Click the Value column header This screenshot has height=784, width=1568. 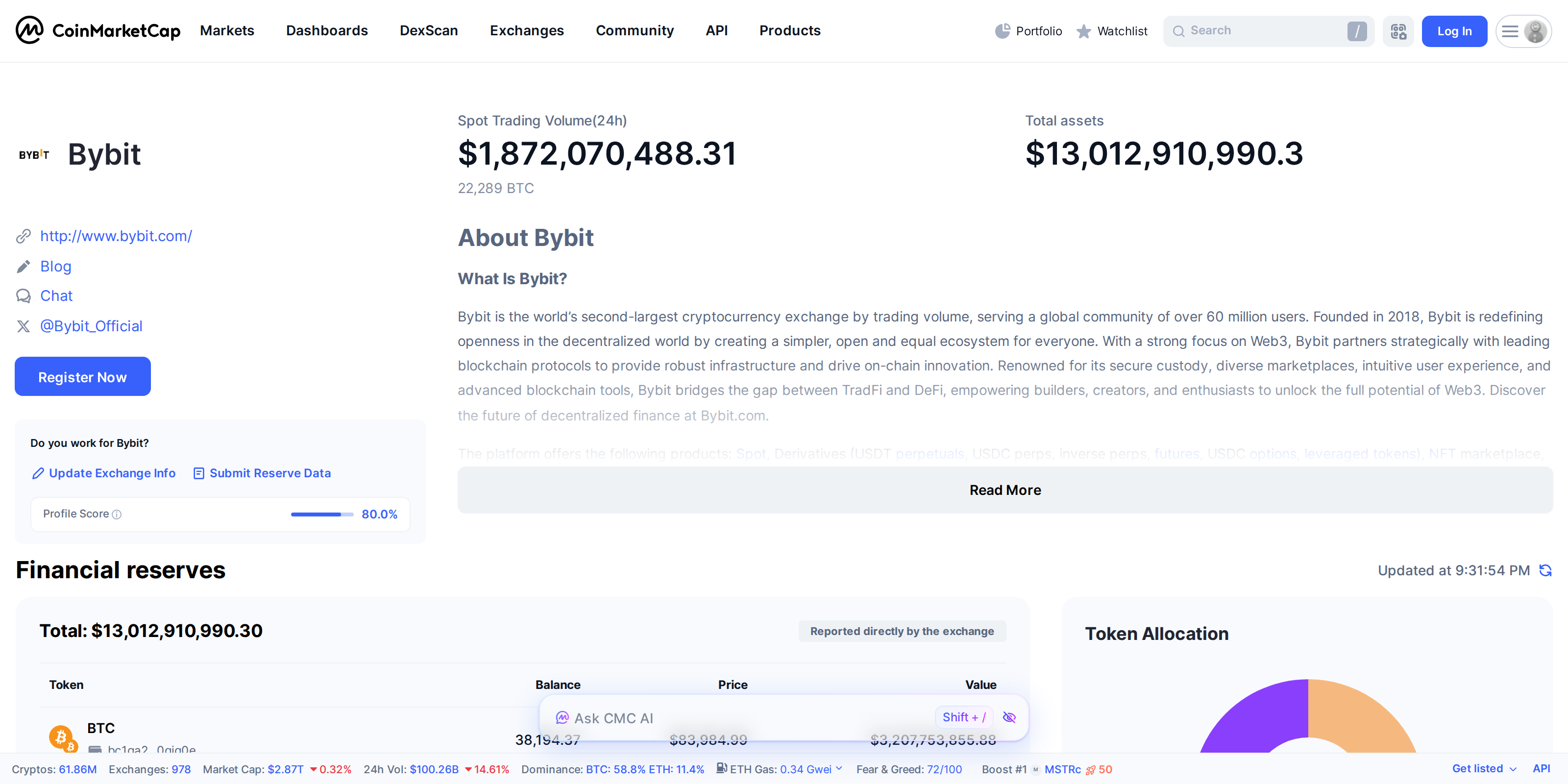[x=980, y=685]
